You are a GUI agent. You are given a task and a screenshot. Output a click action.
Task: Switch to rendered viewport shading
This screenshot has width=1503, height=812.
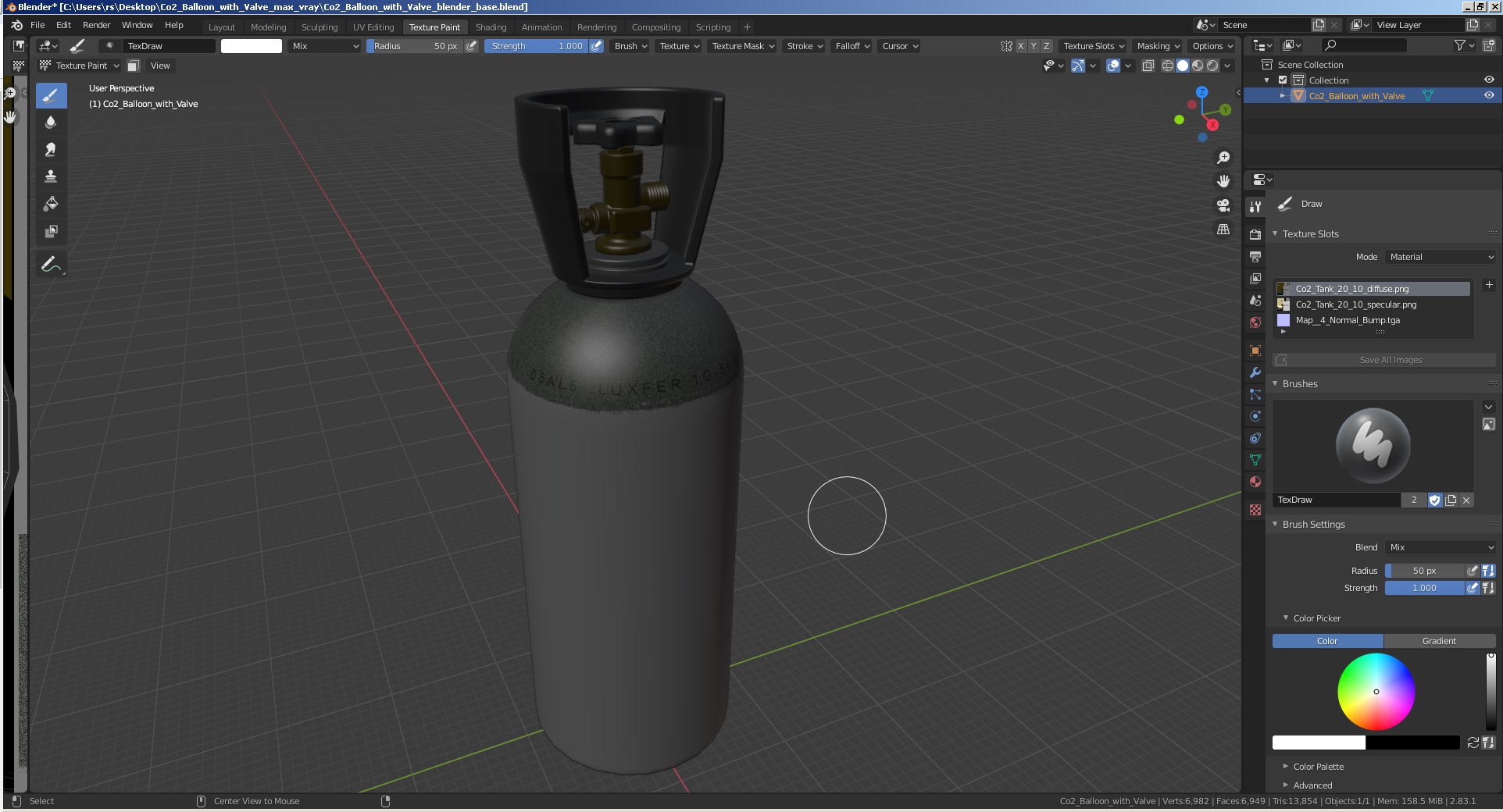coord(1212,66)
